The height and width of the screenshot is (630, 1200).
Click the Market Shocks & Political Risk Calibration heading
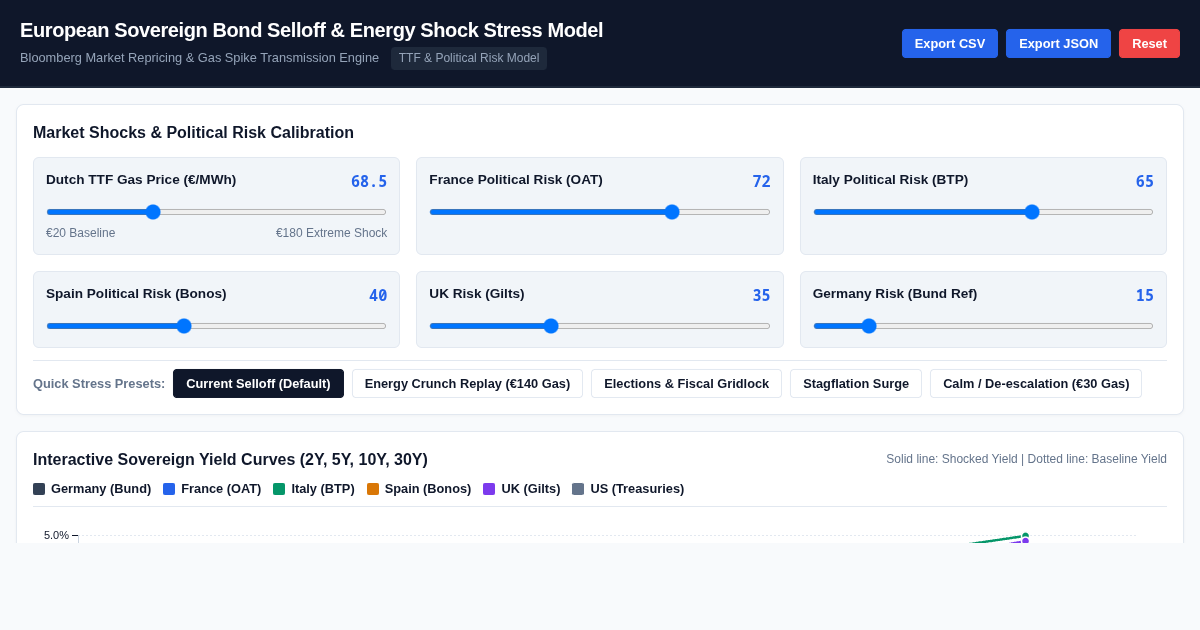coord(193,133)
